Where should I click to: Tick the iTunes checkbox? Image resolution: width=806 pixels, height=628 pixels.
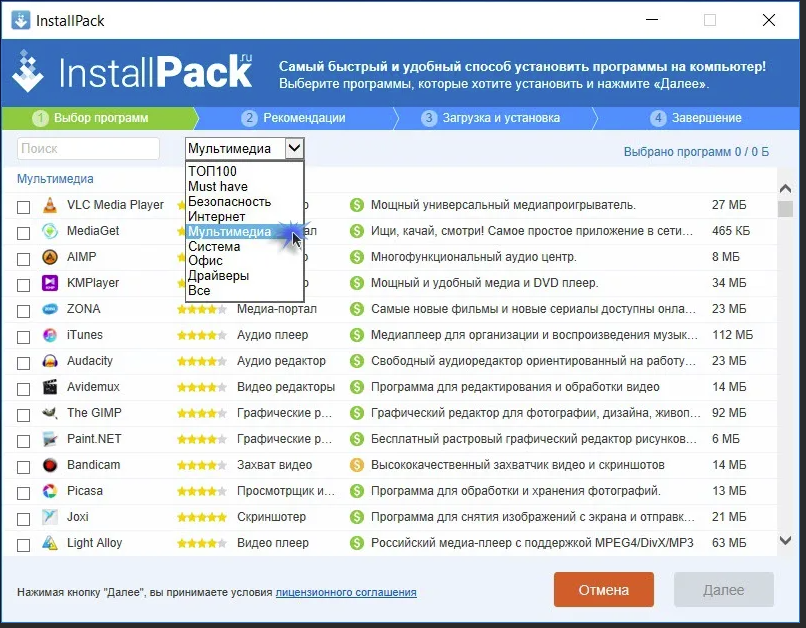point(24,337)
